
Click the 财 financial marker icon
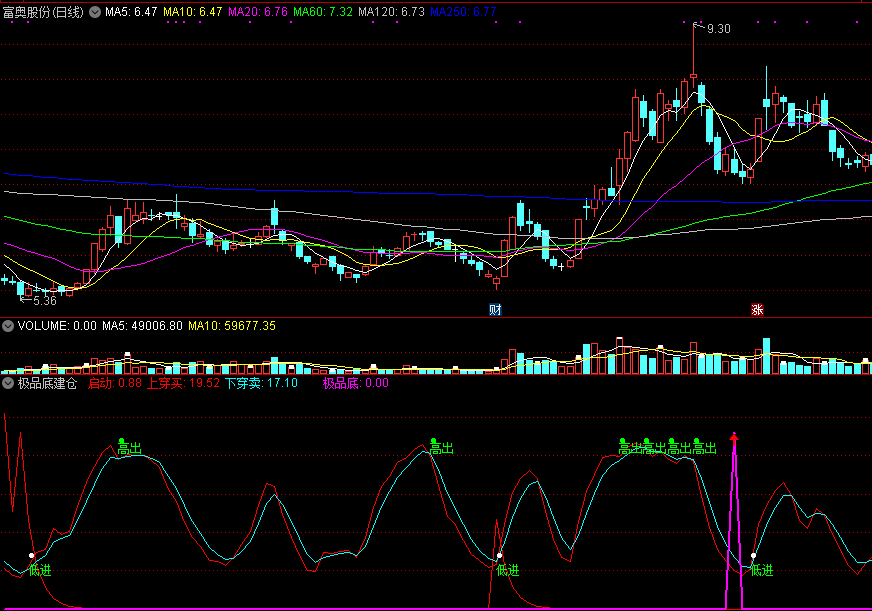click(x=495, y=310)
